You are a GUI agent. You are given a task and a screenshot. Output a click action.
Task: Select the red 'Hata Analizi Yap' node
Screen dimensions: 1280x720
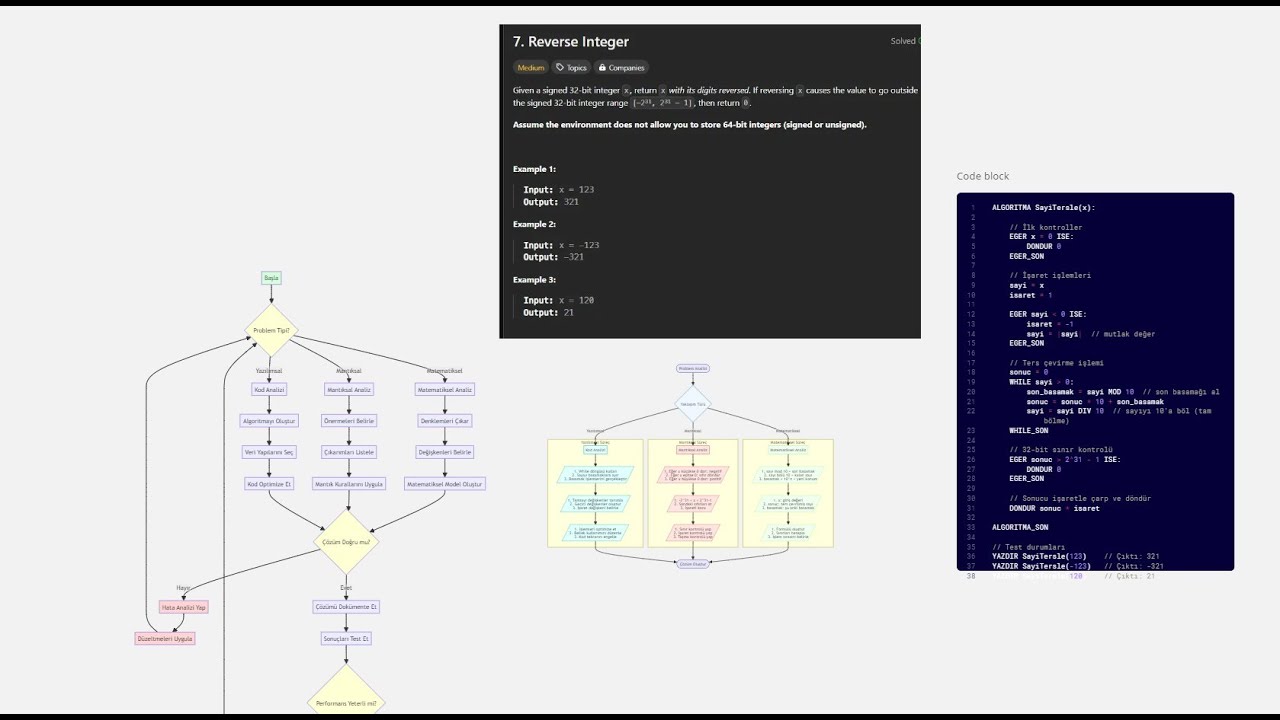[x=184, y=607]
